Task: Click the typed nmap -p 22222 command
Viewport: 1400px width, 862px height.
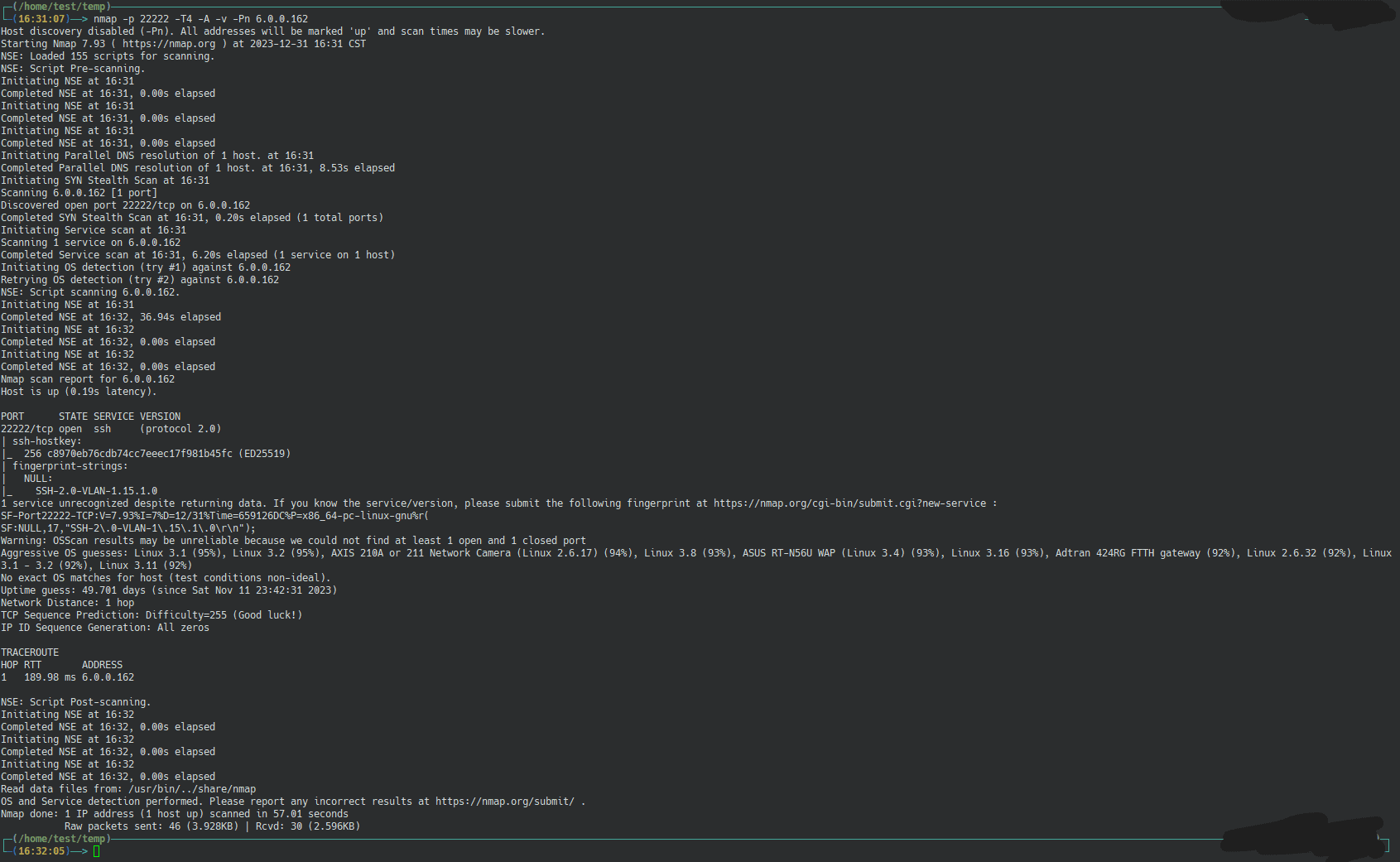Action: tap(200, 19)
